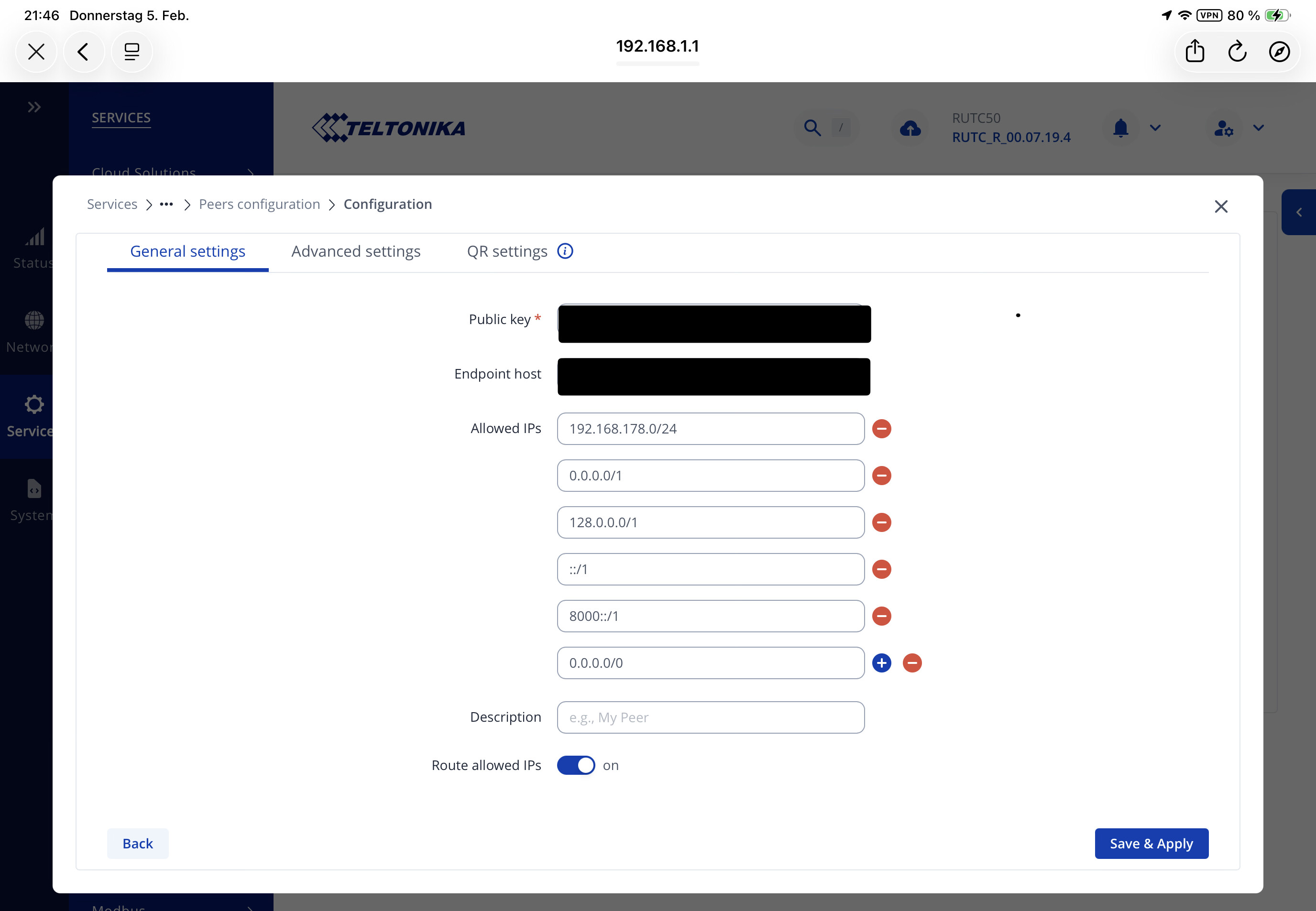Remove the 128.0.0.0/1 allowed IP entry
1316x911 pixels.
click(x=881, y=522)
